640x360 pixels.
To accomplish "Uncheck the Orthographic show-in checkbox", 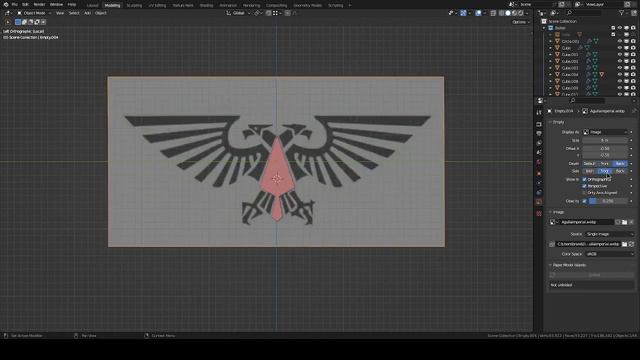I will pyautogui.click(x=584, y=180).
